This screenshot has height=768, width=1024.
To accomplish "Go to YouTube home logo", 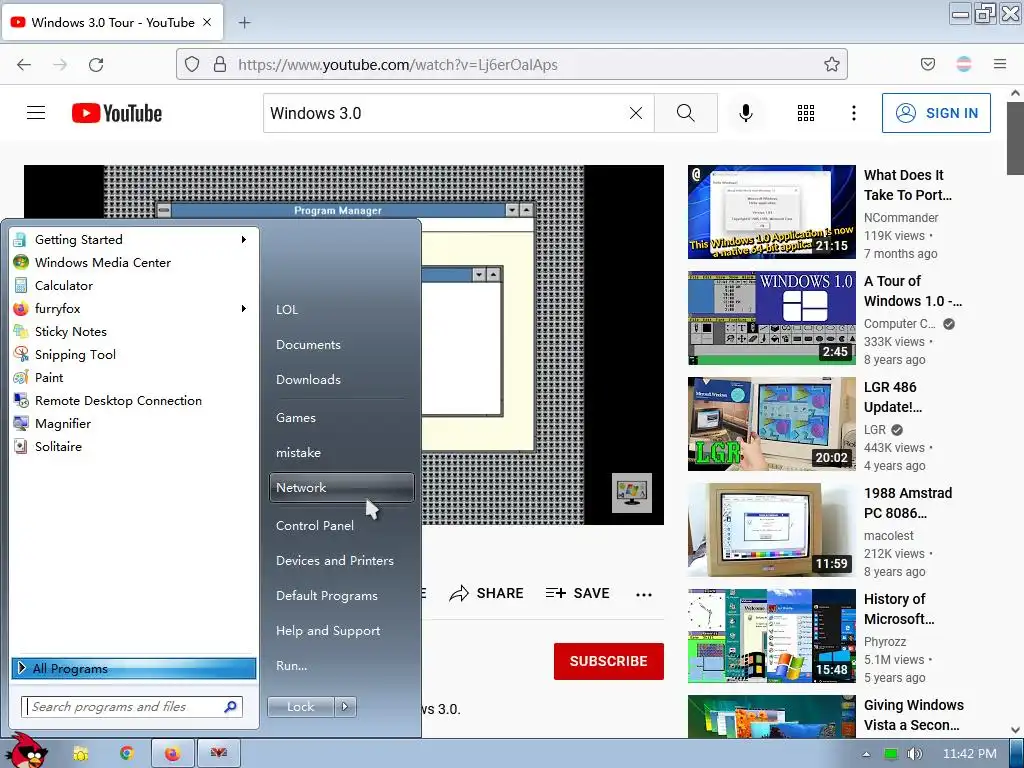I will (x=117, y=113).
